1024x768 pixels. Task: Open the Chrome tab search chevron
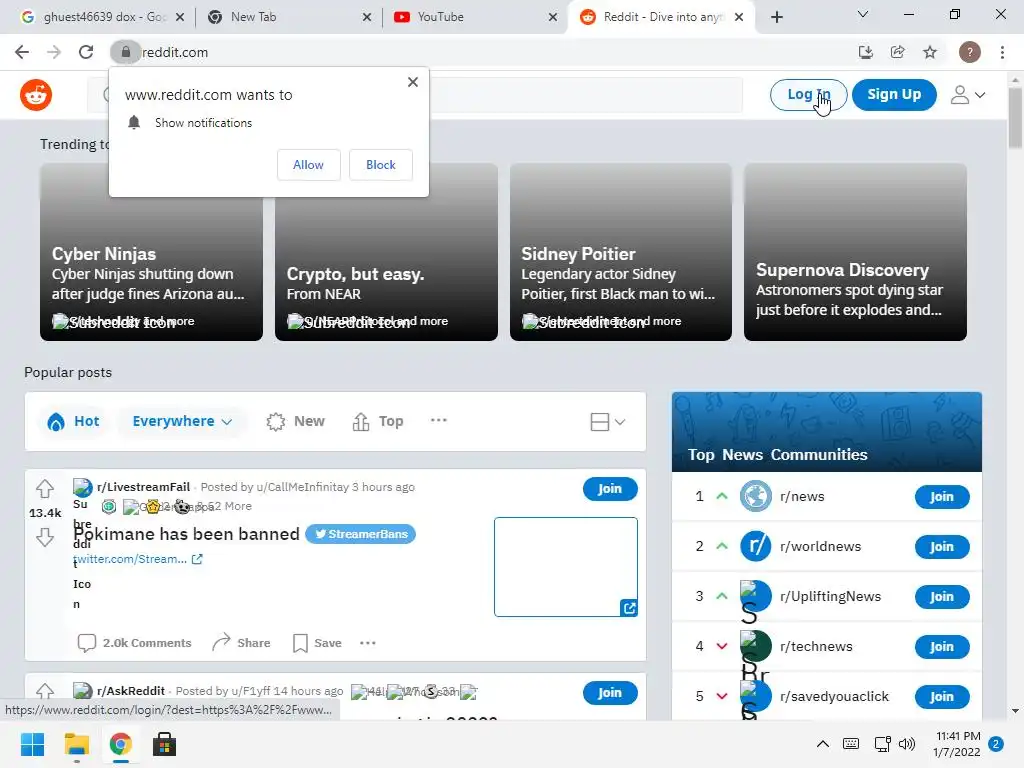tap(863, 14)
